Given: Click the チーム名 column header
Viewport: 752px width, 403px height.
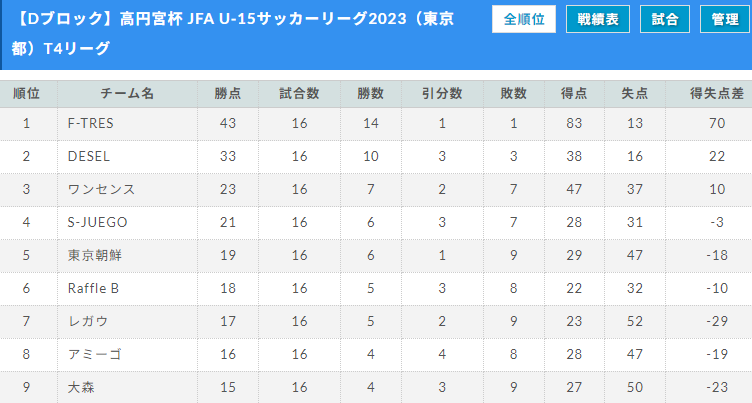Looking at the screenshot, I should [127, 93].
